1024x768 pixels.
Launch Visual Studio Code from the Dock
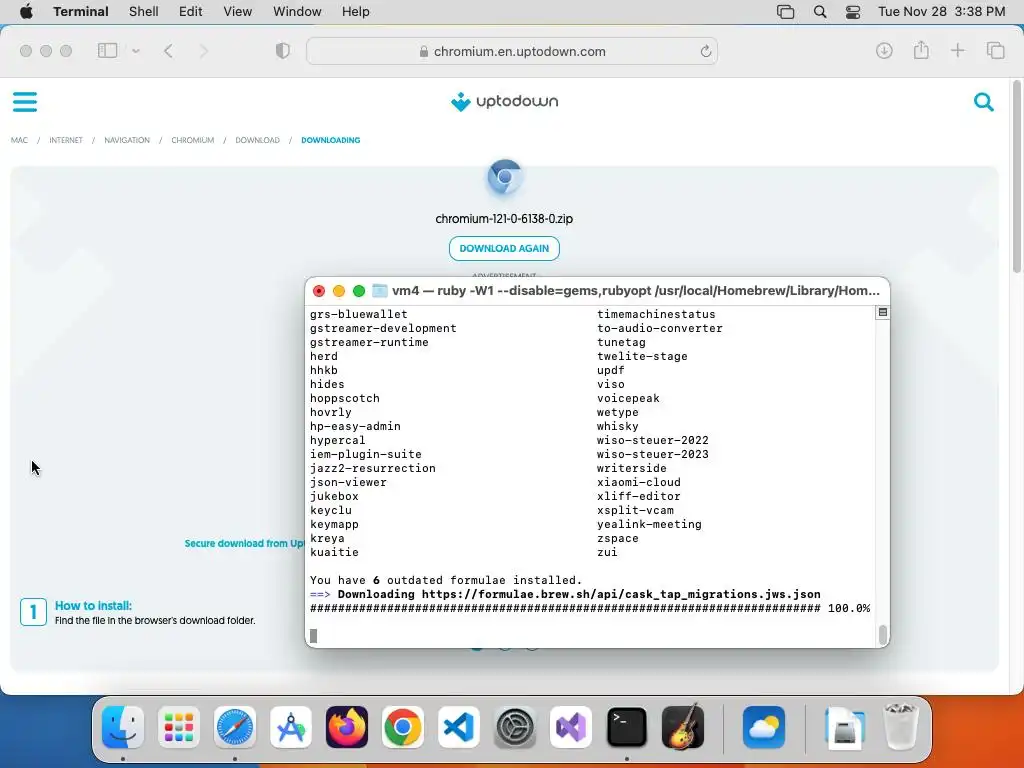459,727
